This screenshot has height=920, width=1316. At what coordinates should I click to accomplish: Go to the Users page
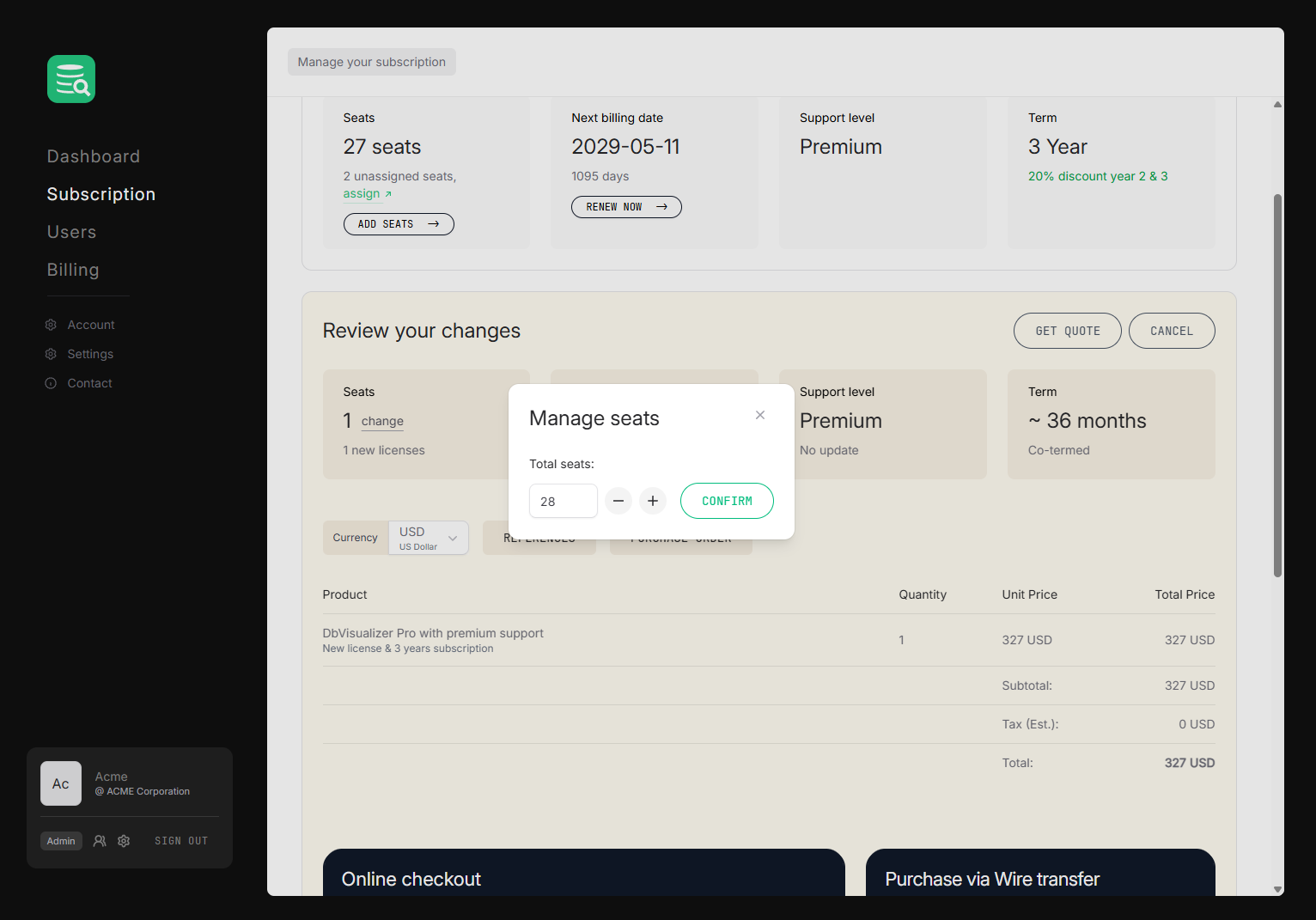click(71, 232)
